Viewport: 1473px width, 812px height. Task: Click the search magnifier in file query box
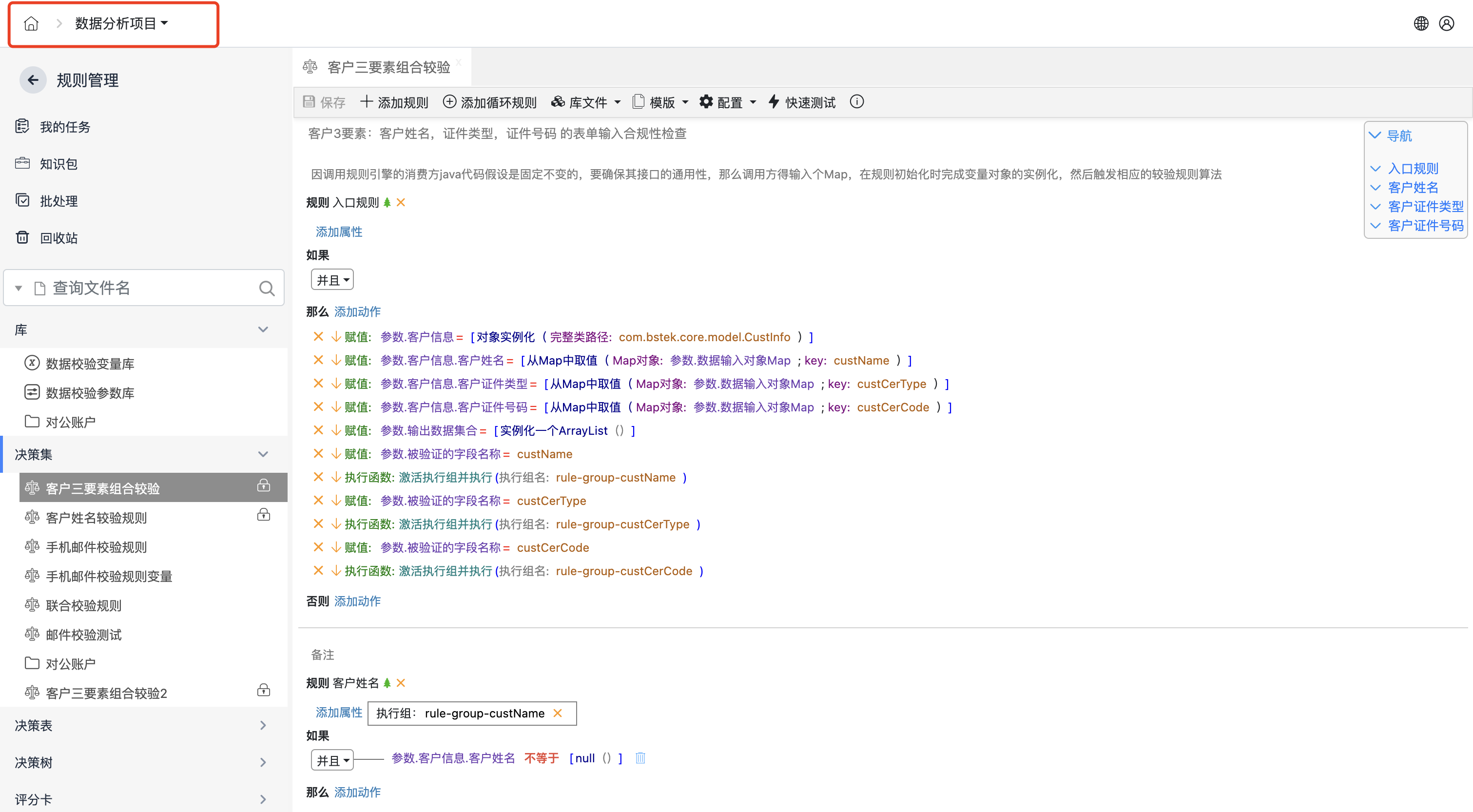(x=267, y=288)
